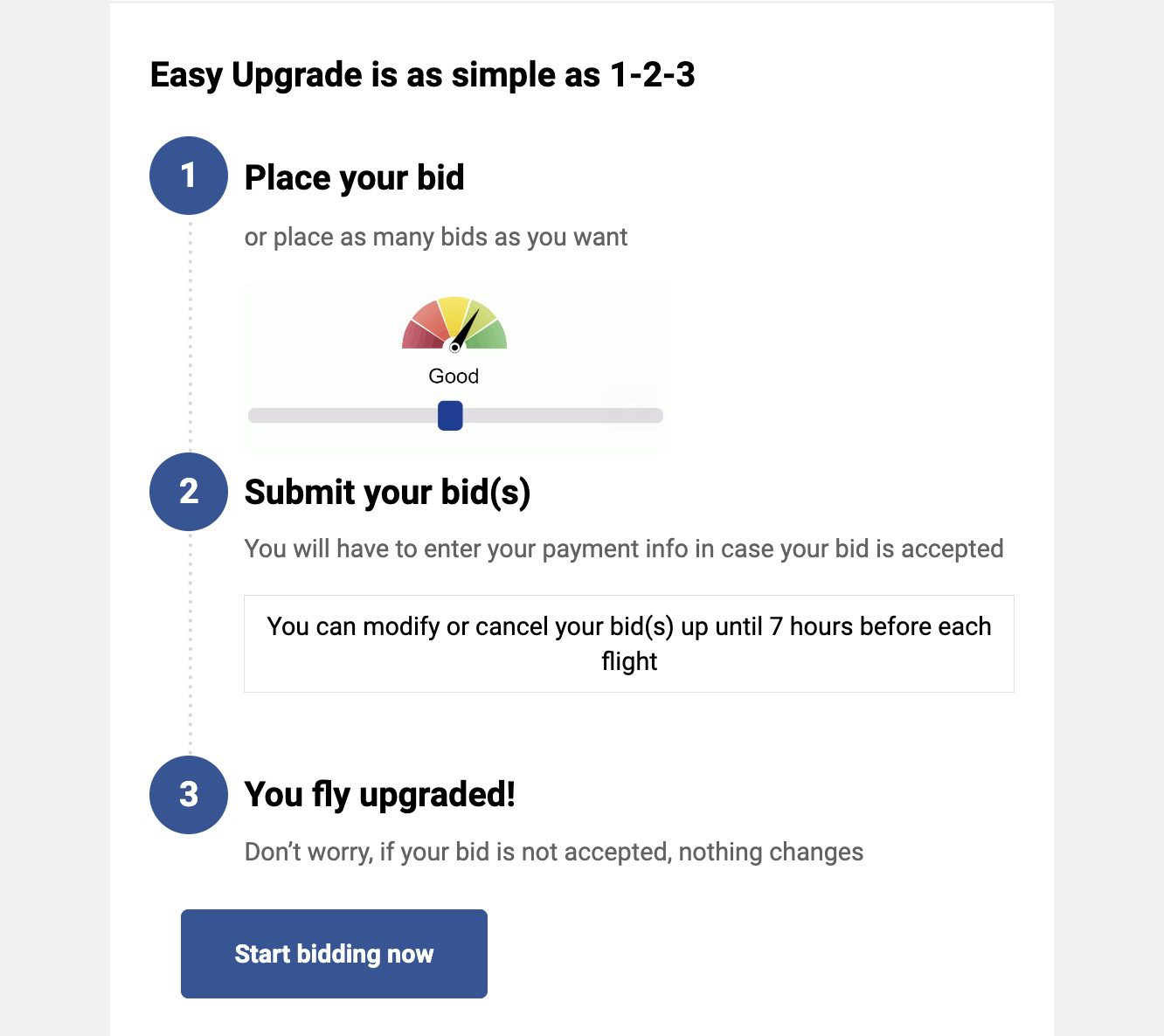The image size is (1164, 1036).
Task: Click the blue bid slider handle
Action: (450, 416)
